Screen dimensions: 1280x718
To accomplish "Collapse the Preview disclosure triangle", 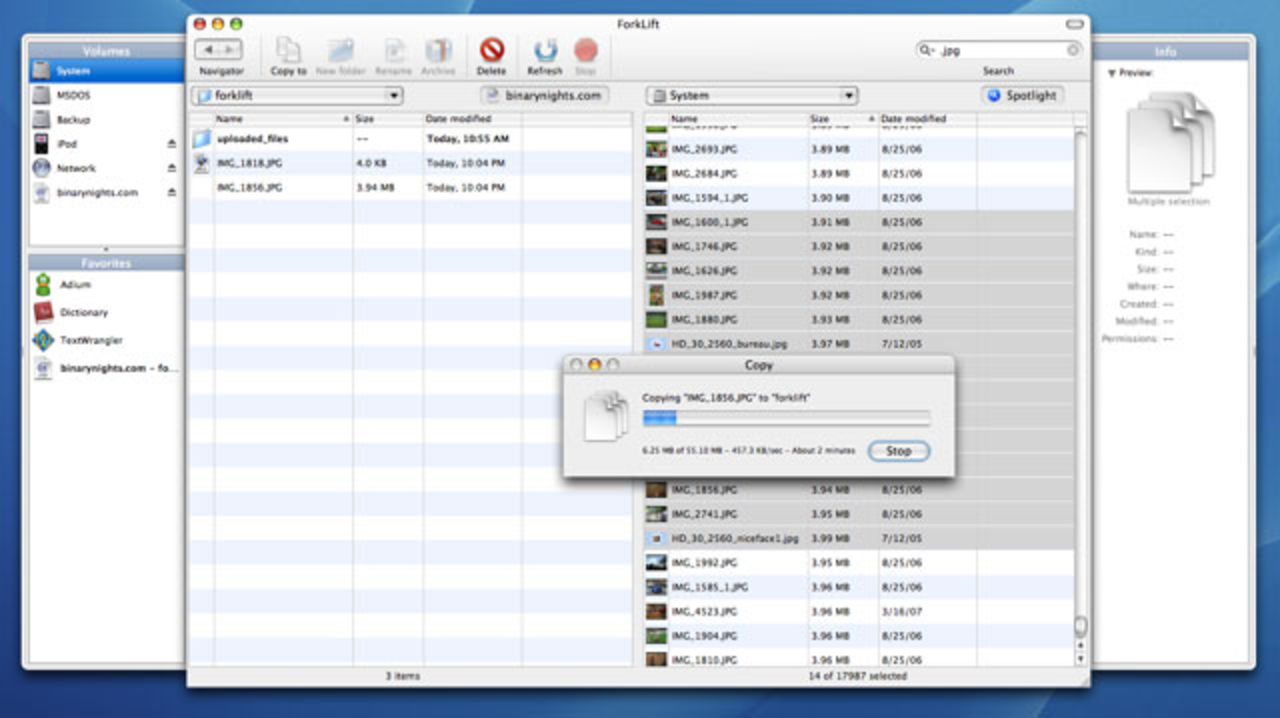I will click(x=1112, y=73).
